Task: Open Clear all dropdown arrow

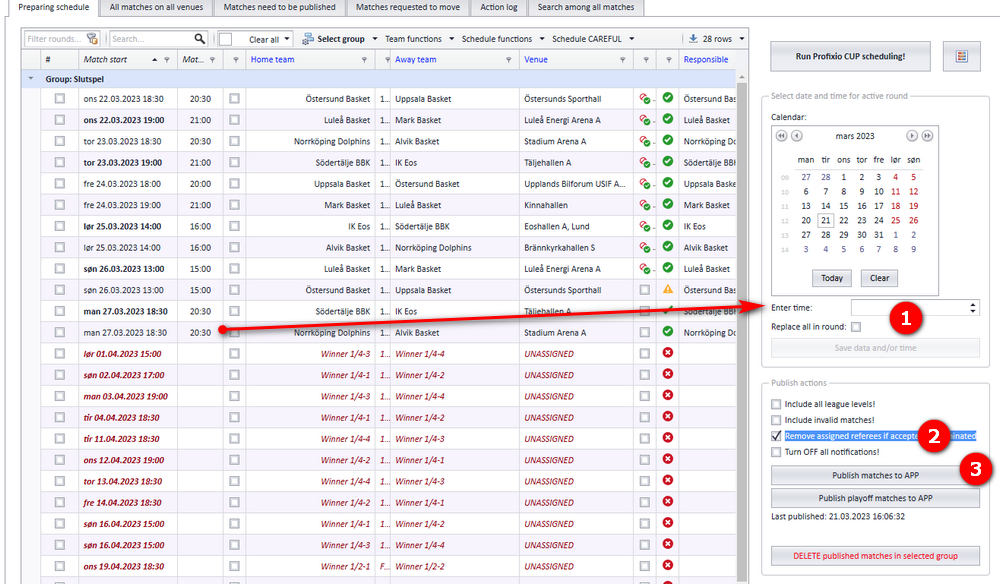Action: [287, 39]
